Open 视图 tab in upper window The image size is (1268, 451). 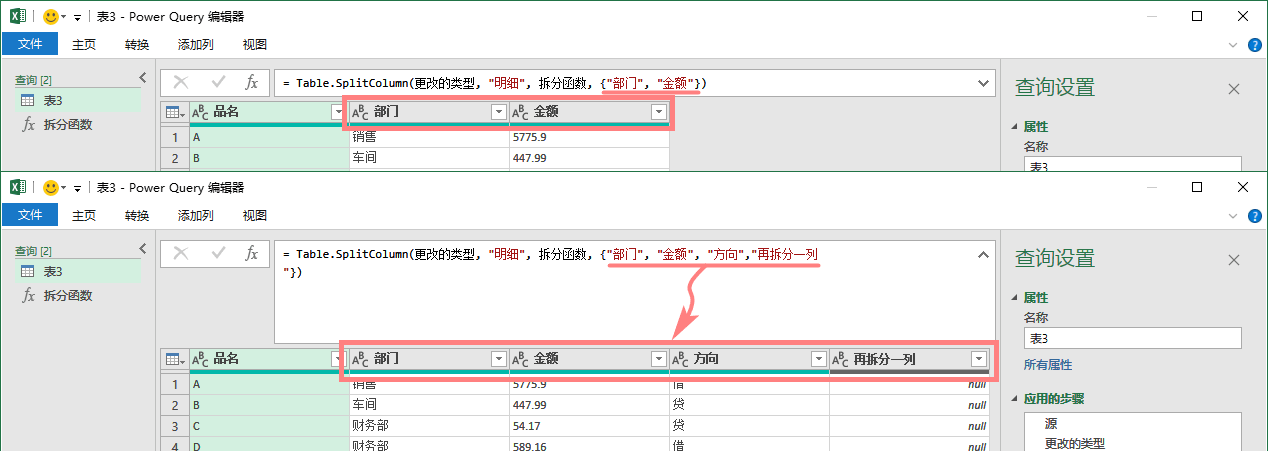[255, 44]
